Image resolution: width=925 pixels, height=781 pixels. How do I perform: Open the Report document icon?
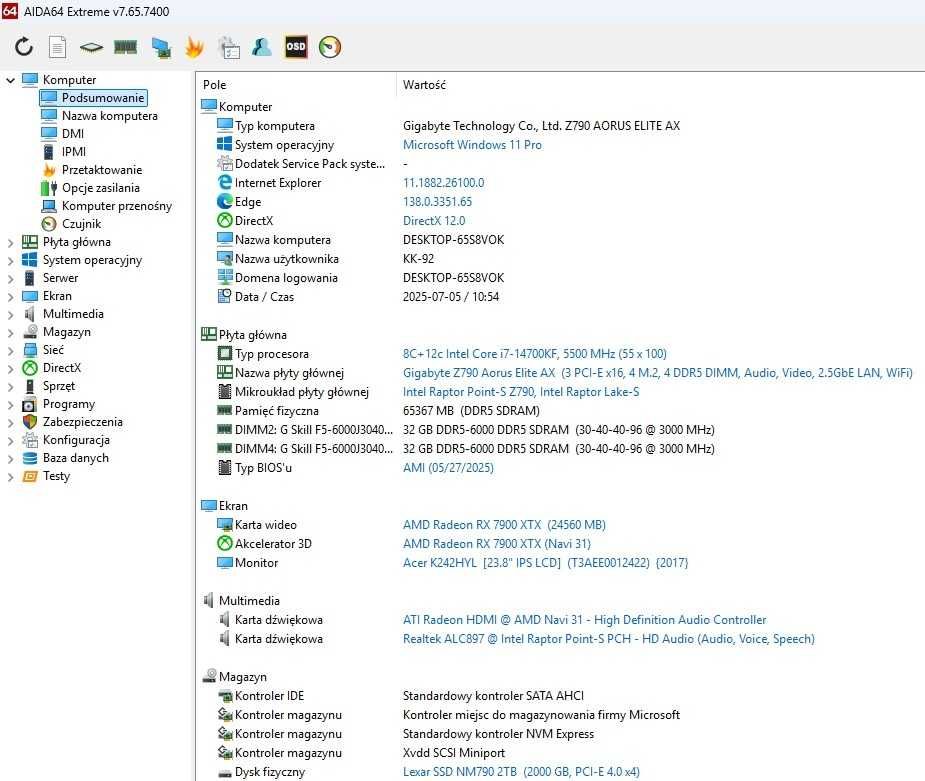click(x=57, y=47)
